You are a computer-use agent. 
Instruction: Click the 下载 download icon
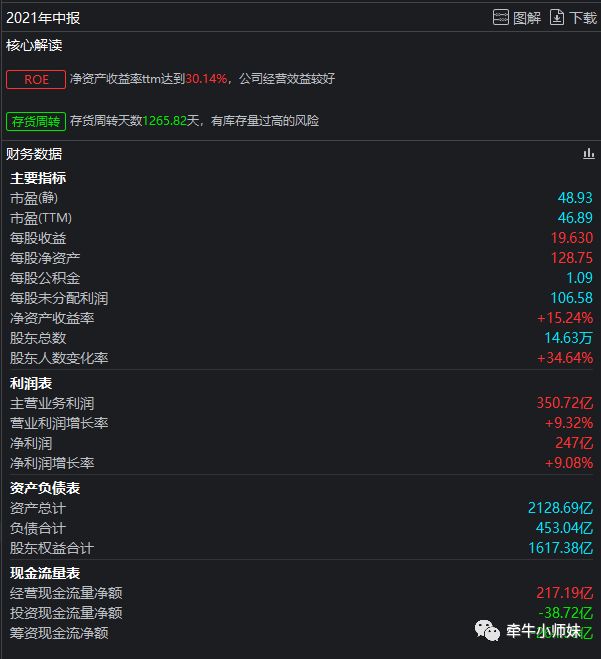click(x=557, y=18)
